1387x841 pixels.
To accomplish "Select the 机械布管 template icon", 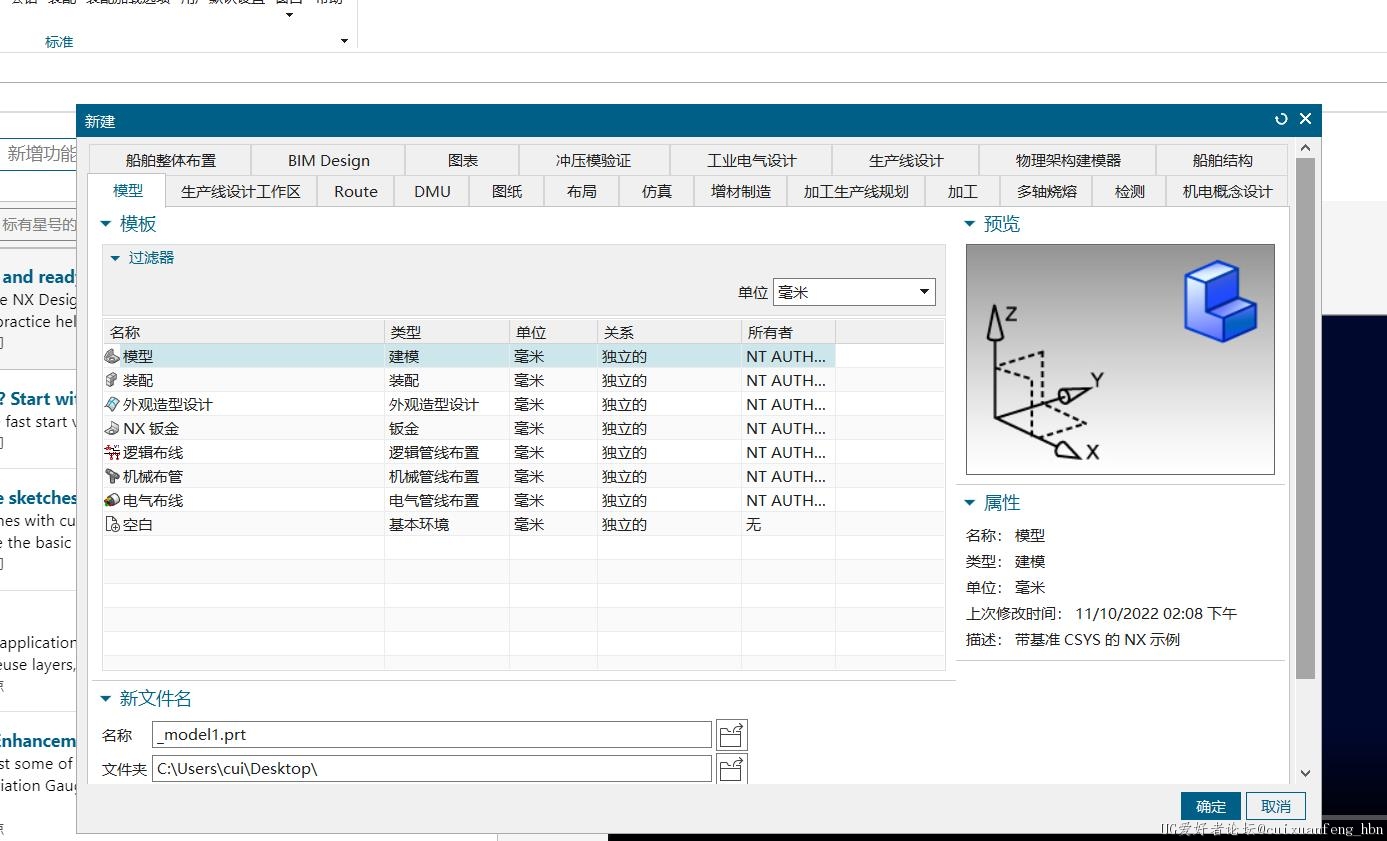I will pyautogui.click(x=112, y=476).
